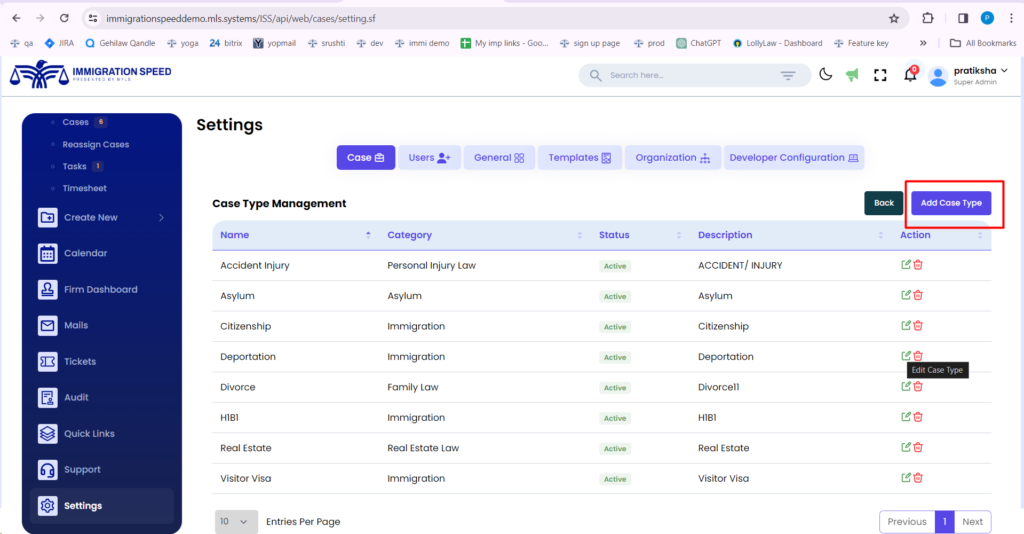Edit the Citizenship case type
The width and height of the screenshot is (1024, 534).
(x=906, y=325)
